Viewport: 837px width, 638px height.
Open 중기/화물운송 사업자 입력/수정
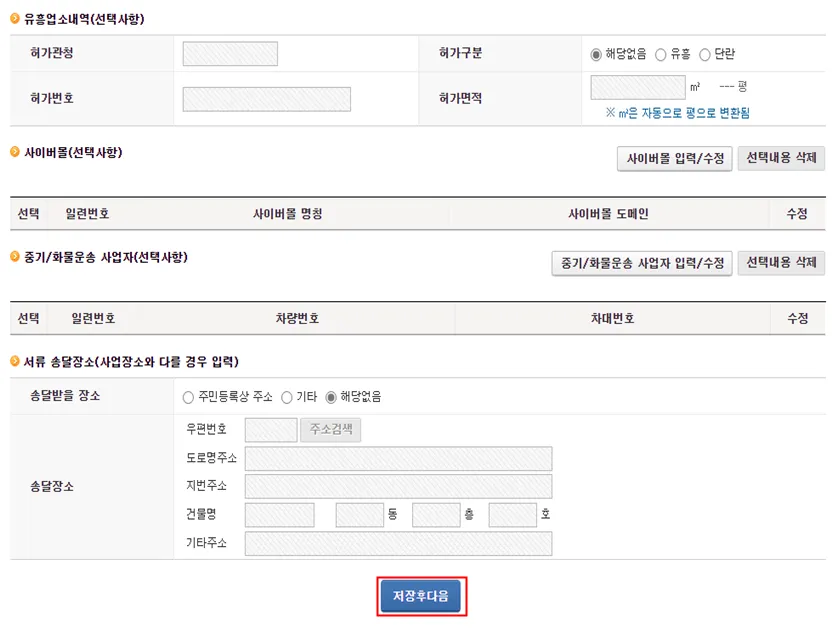point(642,263)
